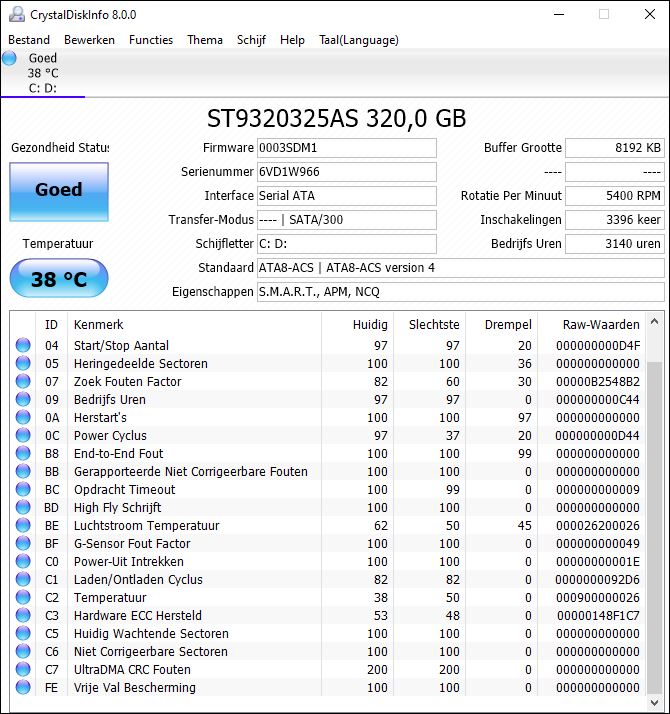Click the Serienummer text field
670x714 pixels.
click(346, 172)
